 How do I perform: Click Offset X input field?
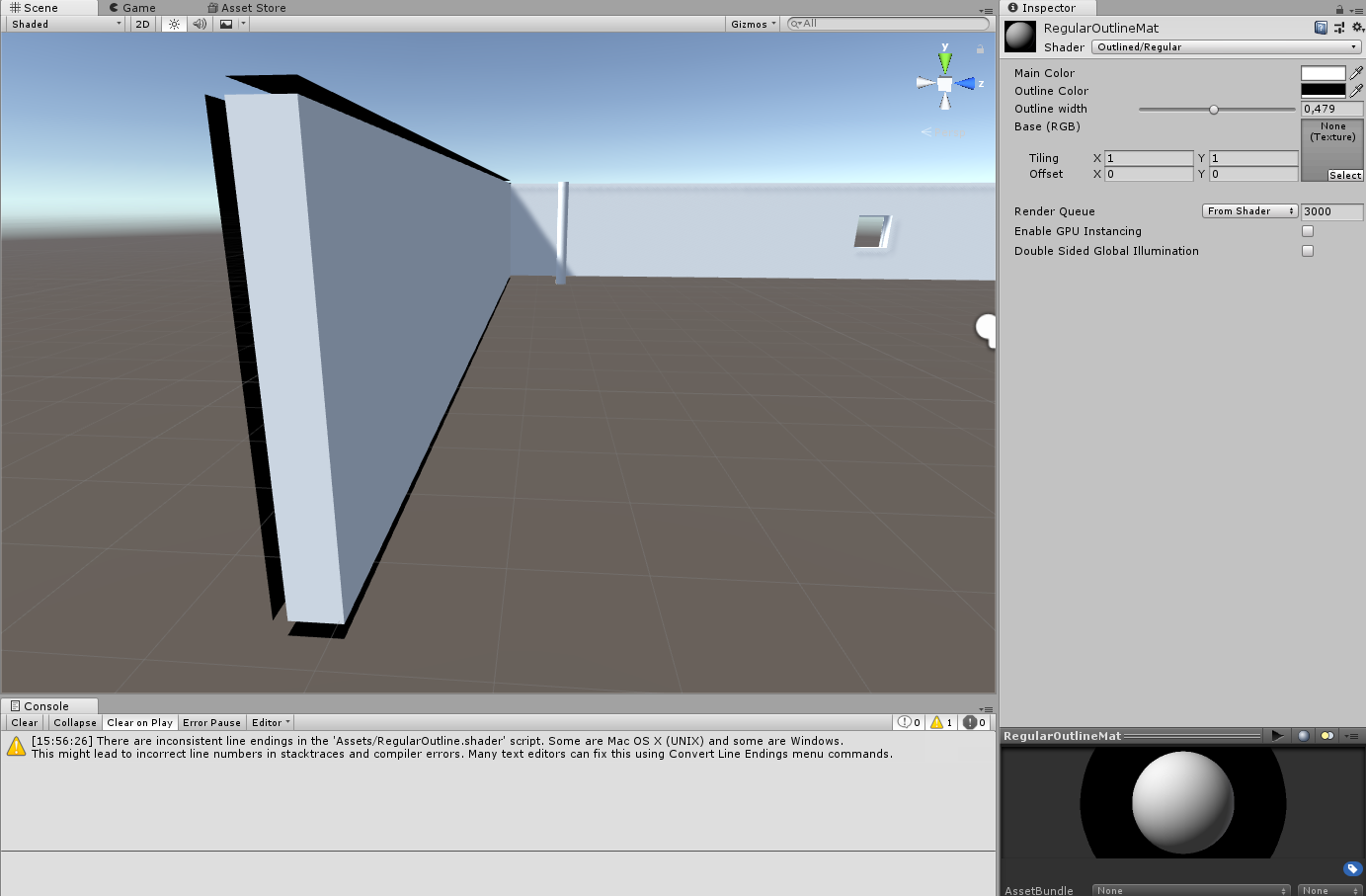click(1149, 174)
